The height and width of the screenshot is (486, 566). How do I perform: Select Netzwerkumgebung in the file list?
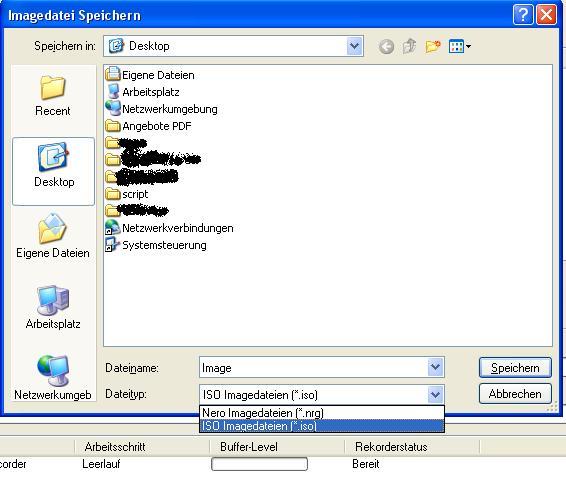coord(162,109)
